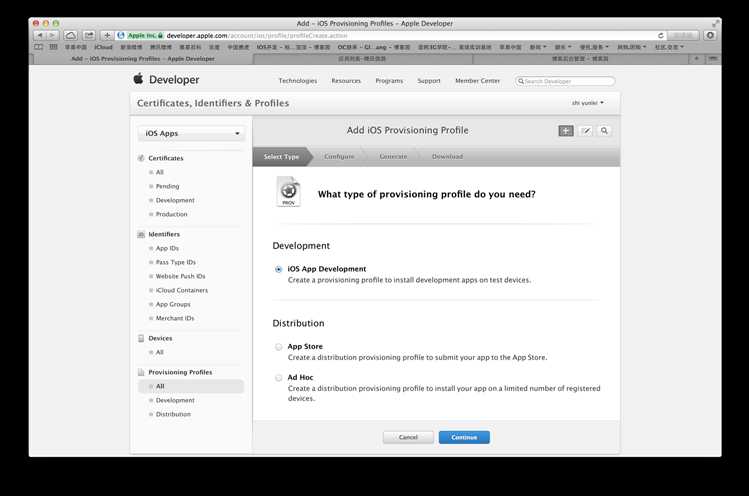
Task: Select the Ad Hoc distribution option
Action: [x=278, y=378]
